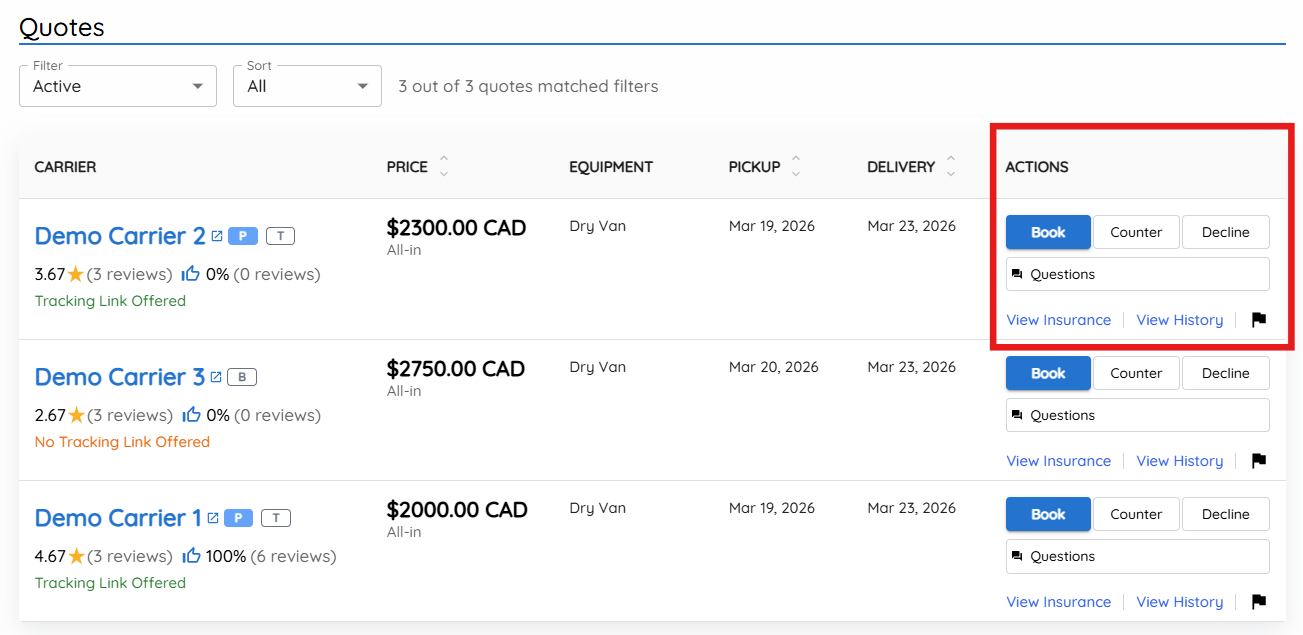Flag the Demo Carrier 3 quote
The width and height of the screenshot is (1303, 635).
1259,461
